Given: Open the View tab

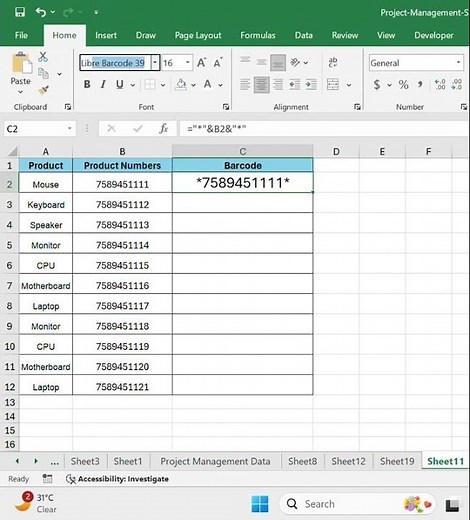Looking at the screenshot, I should 386,35.
